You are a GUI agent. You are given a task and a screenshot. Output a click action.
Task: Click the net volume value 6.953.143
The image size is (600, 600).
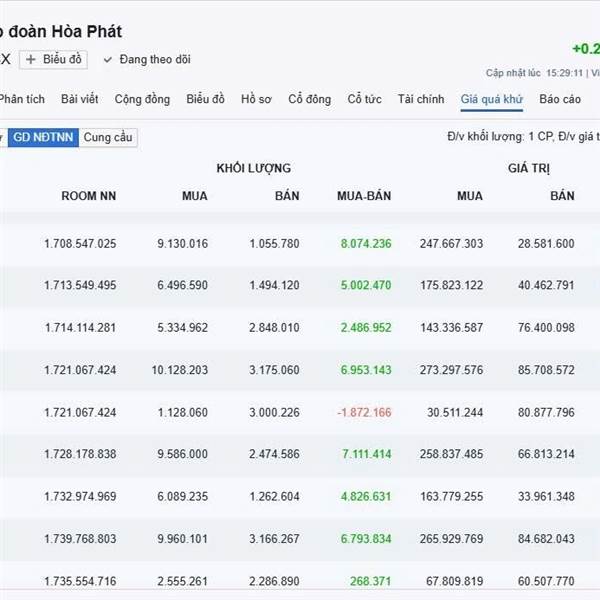click(x=366, y=370)
